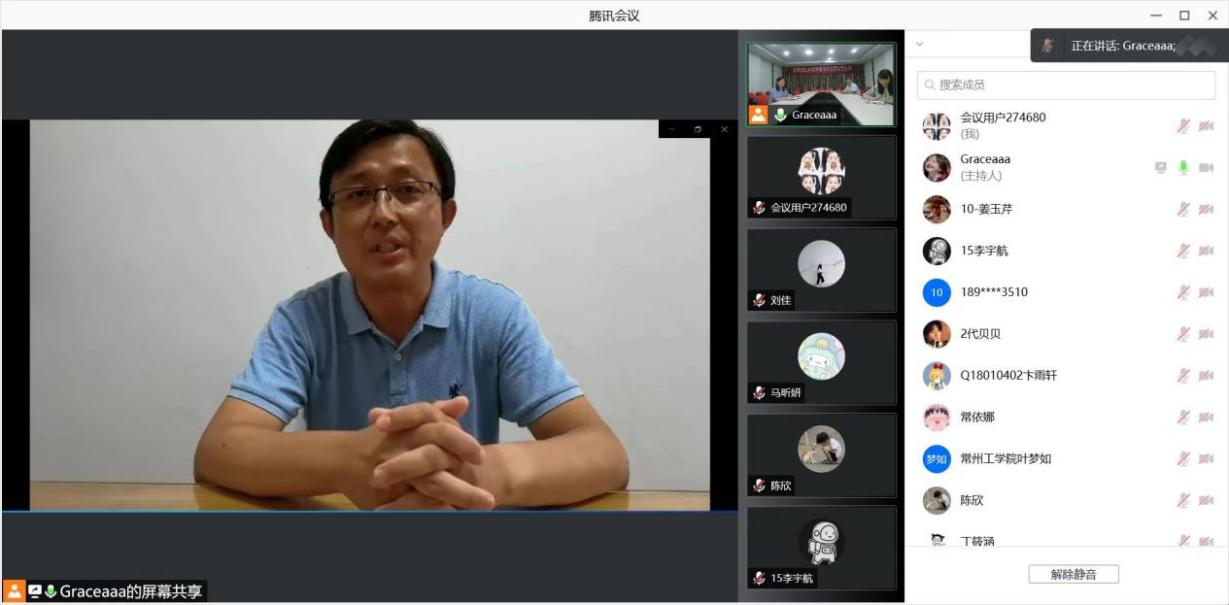This screenshot has height=605, width=1229.
Task: Select member 常州工学院叶梦如 in the list
Action: 1005,459
